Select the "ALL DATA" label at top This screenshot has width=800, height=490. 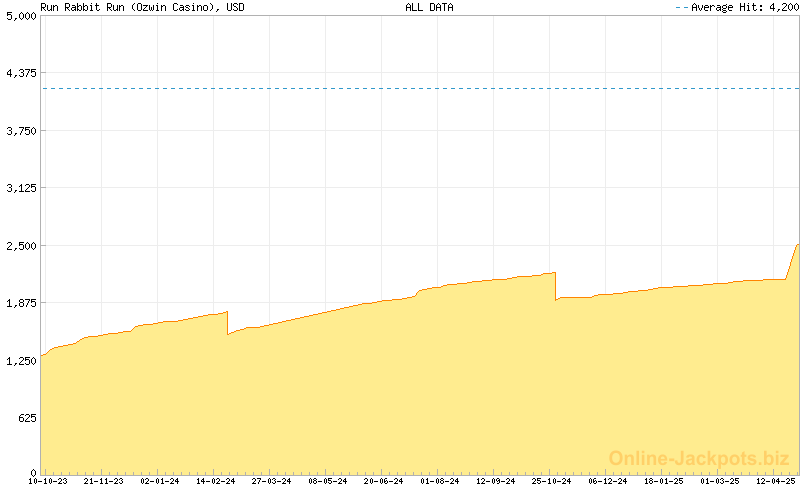coord(429,7)
